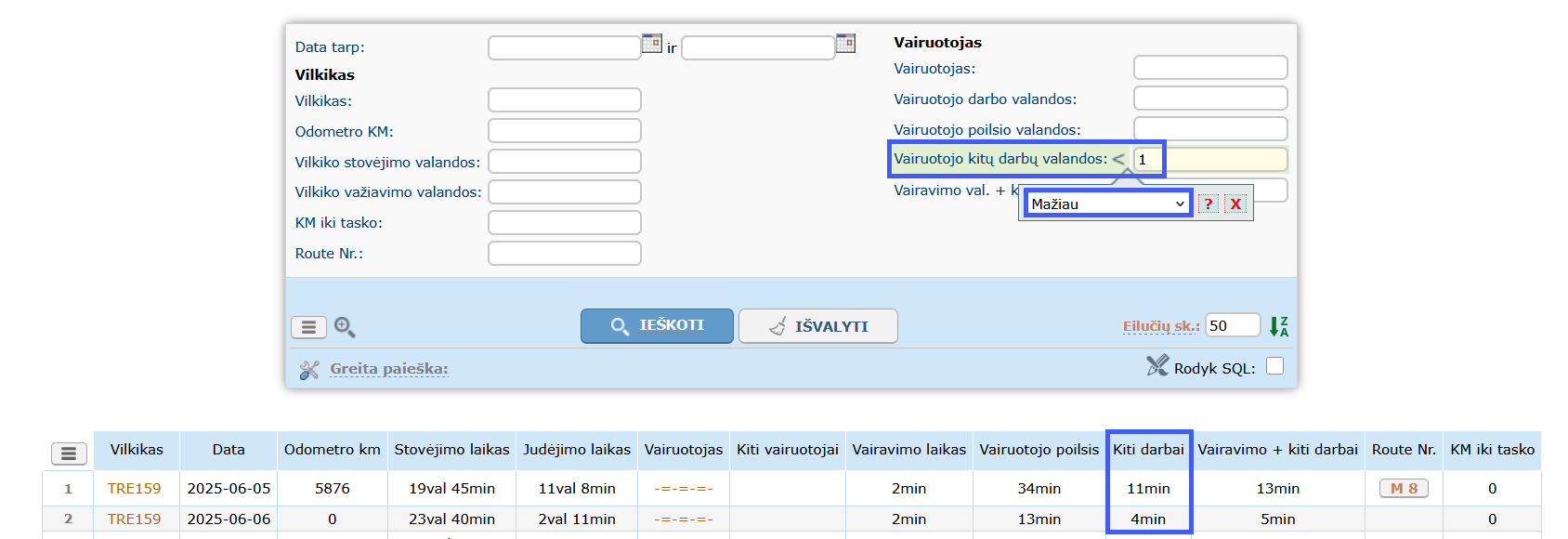Viewport: 1568px width, 539px height.
Task: Click the IEŠKOTI search button
Action: (x=657, y=326)
